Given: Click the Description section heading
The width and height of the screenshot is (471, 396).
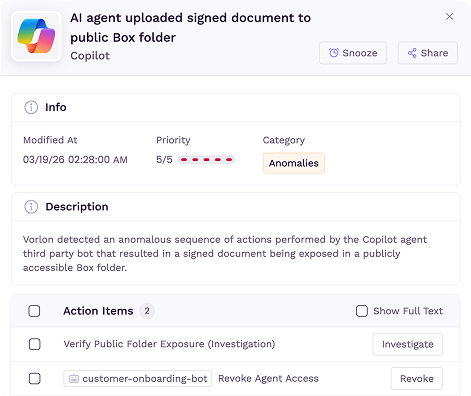Looking at the screenshot, I should click(77, 207).
